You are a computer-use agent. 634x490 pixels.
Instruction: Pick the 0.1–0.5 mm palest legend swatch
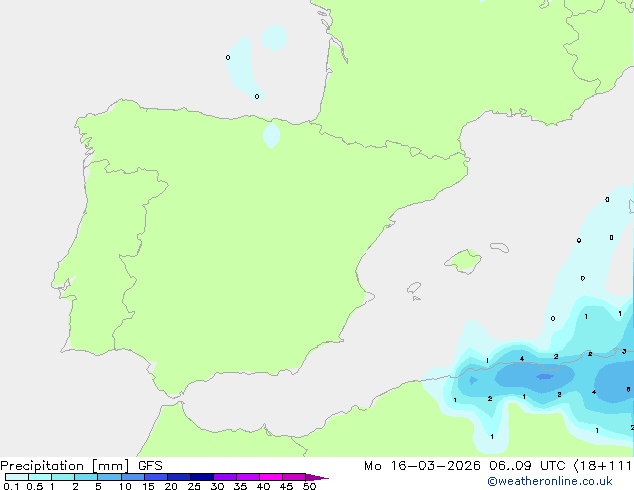(17, 477)
